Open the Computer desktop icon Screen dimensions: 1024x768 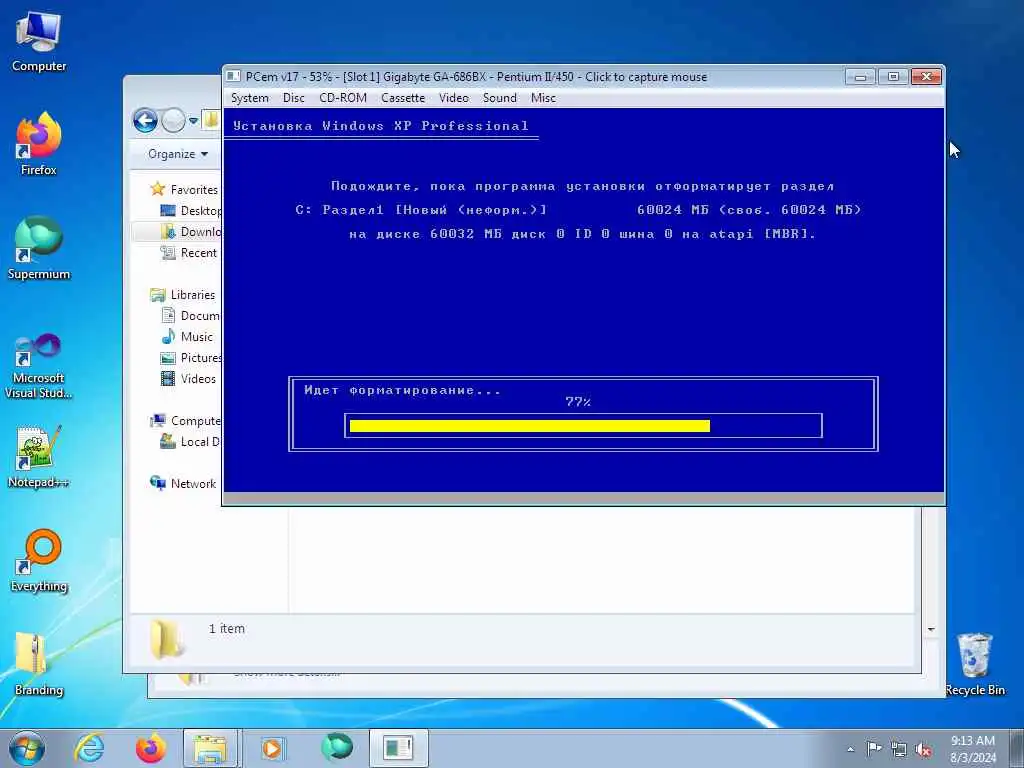point(39,42)
